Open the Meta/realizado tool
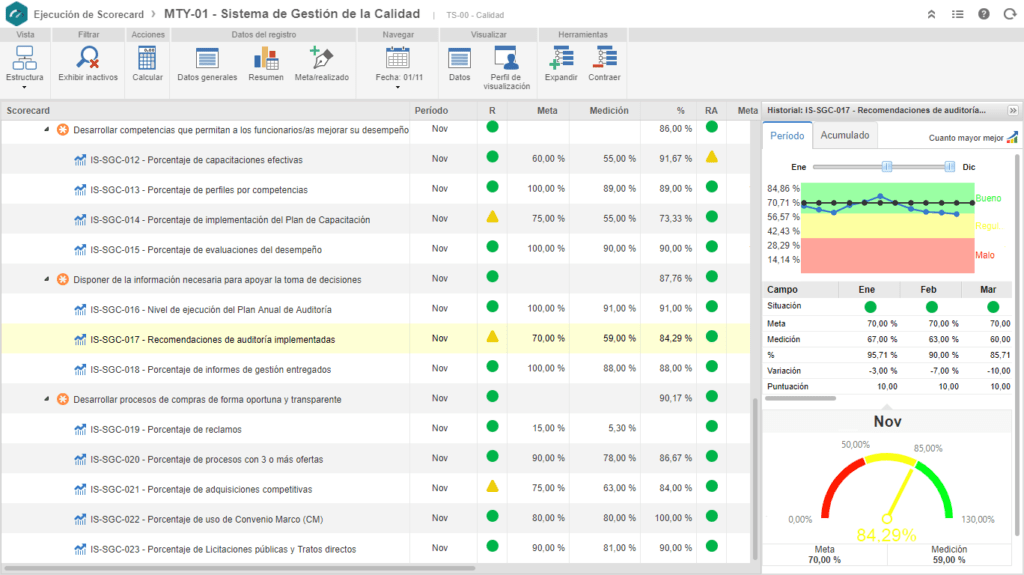The image size is (1024, 575). pos(320,58)
